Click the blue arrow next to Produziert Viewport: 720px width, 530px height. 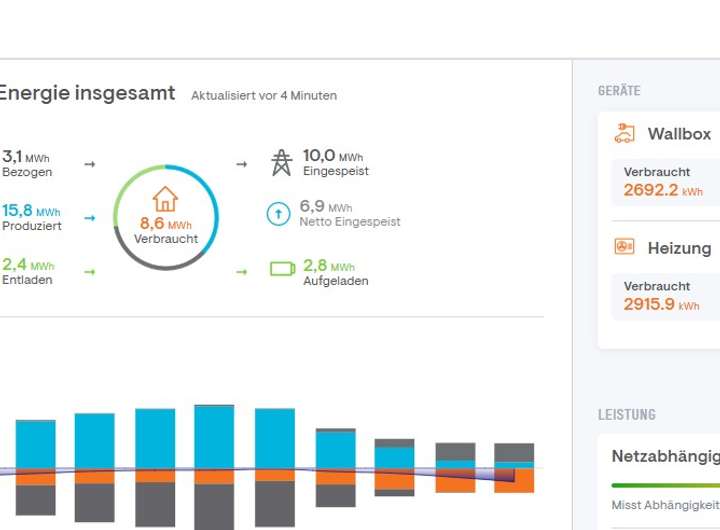90,217
